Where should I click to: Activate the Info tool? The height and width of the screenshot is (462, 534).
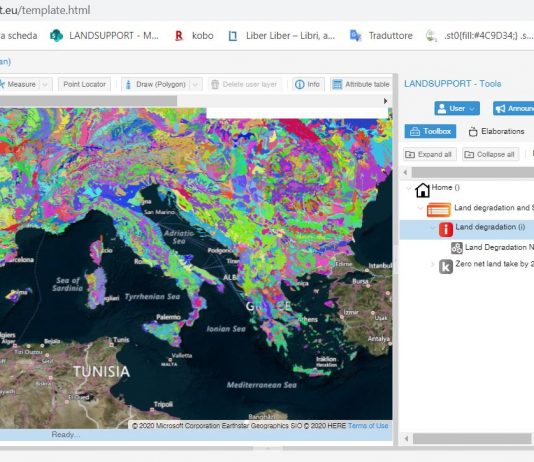308,84
